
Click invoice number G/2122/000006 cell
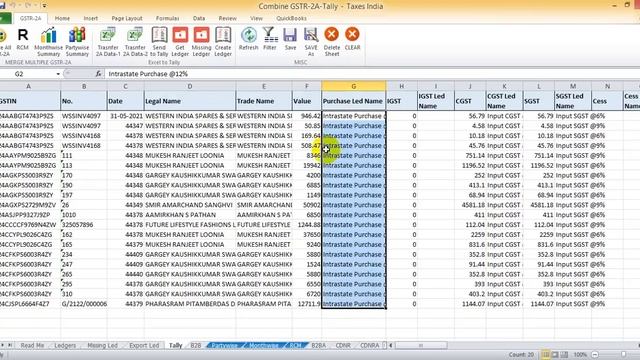[84, 304]
